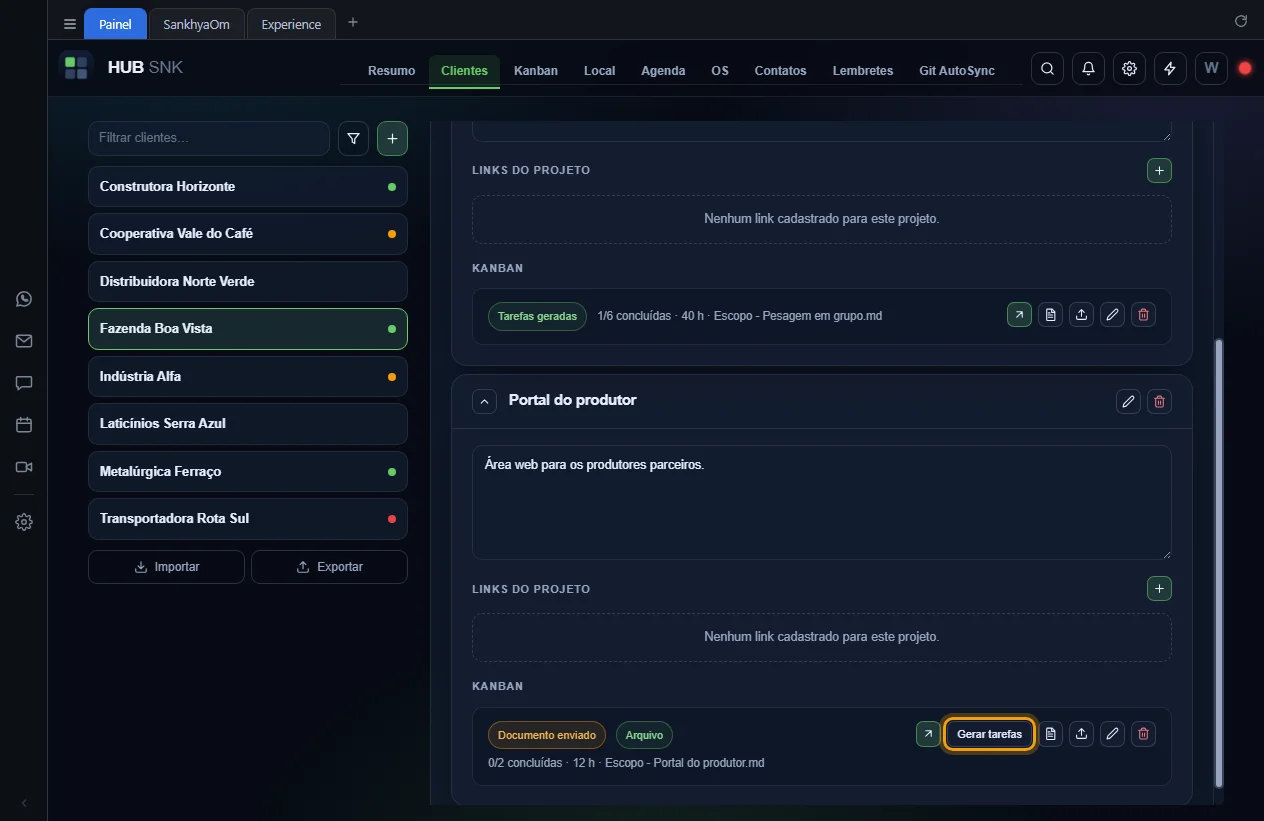Open the hamburger menu beside the Painel tab

(x=70, y=24)
